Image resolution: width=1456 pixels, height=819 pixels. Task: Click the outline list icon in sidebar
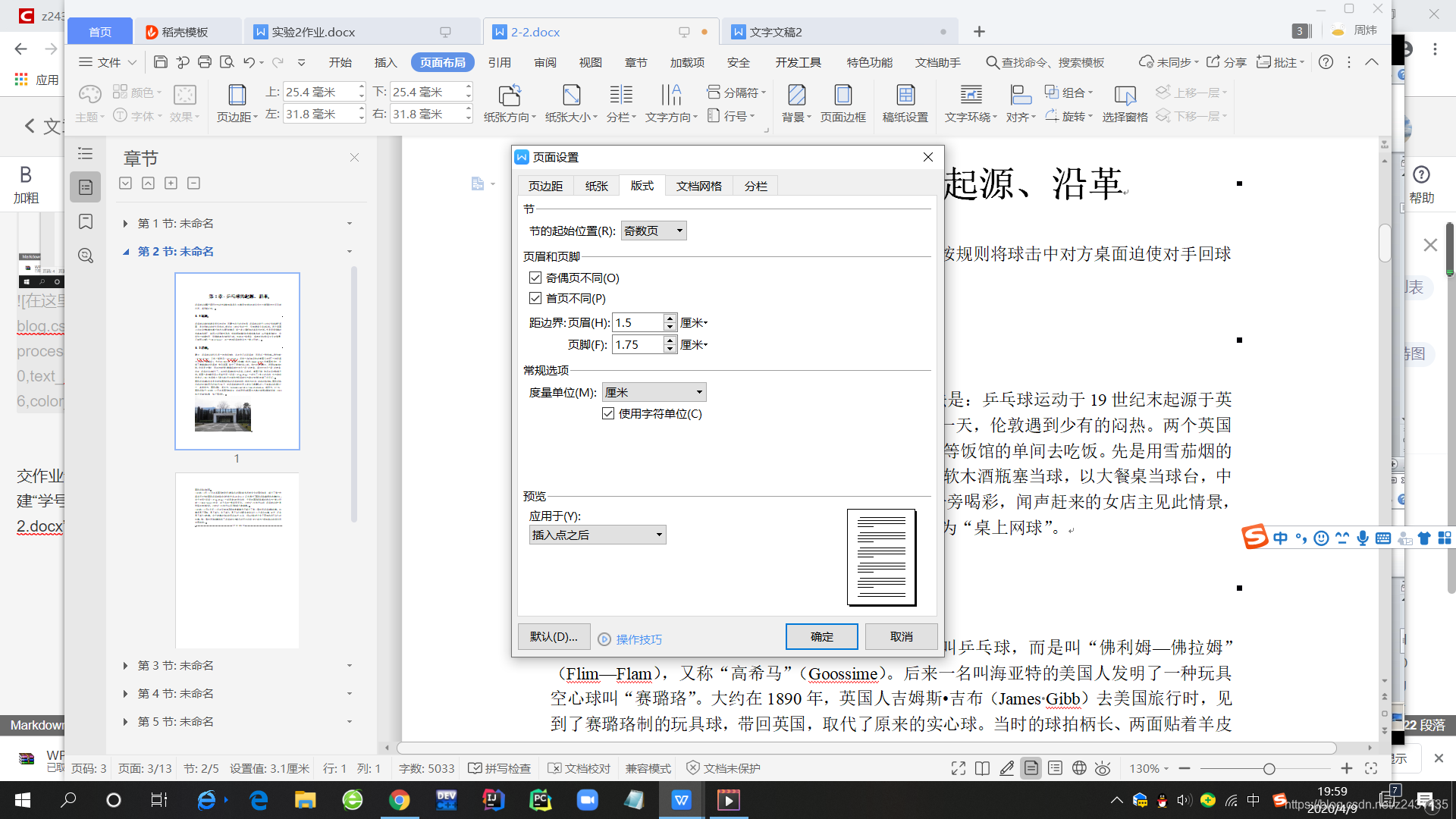coord(86,154)
